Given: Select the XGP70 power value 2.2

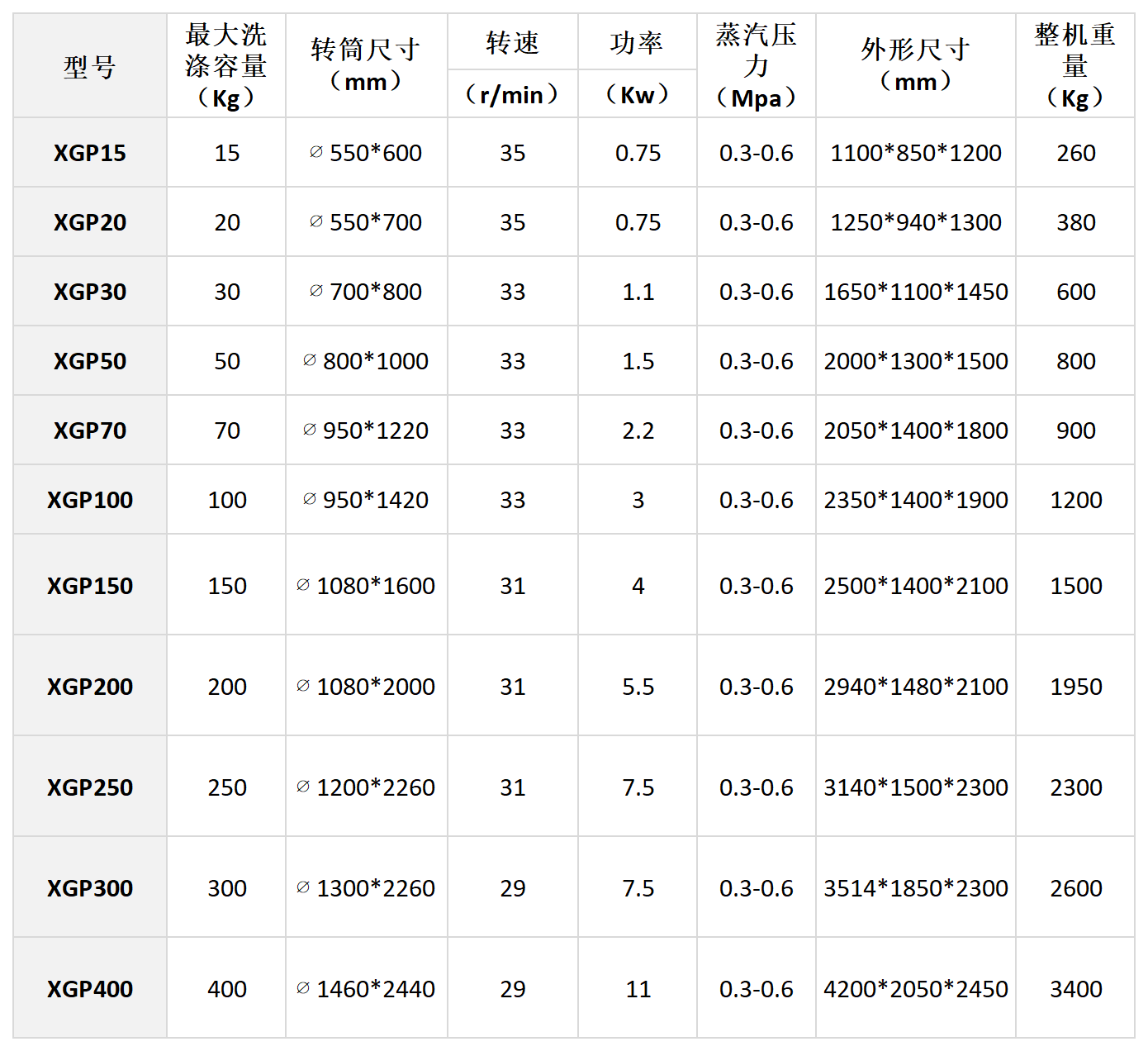Looking at the screenshot, I should click(x=638, y=430).
